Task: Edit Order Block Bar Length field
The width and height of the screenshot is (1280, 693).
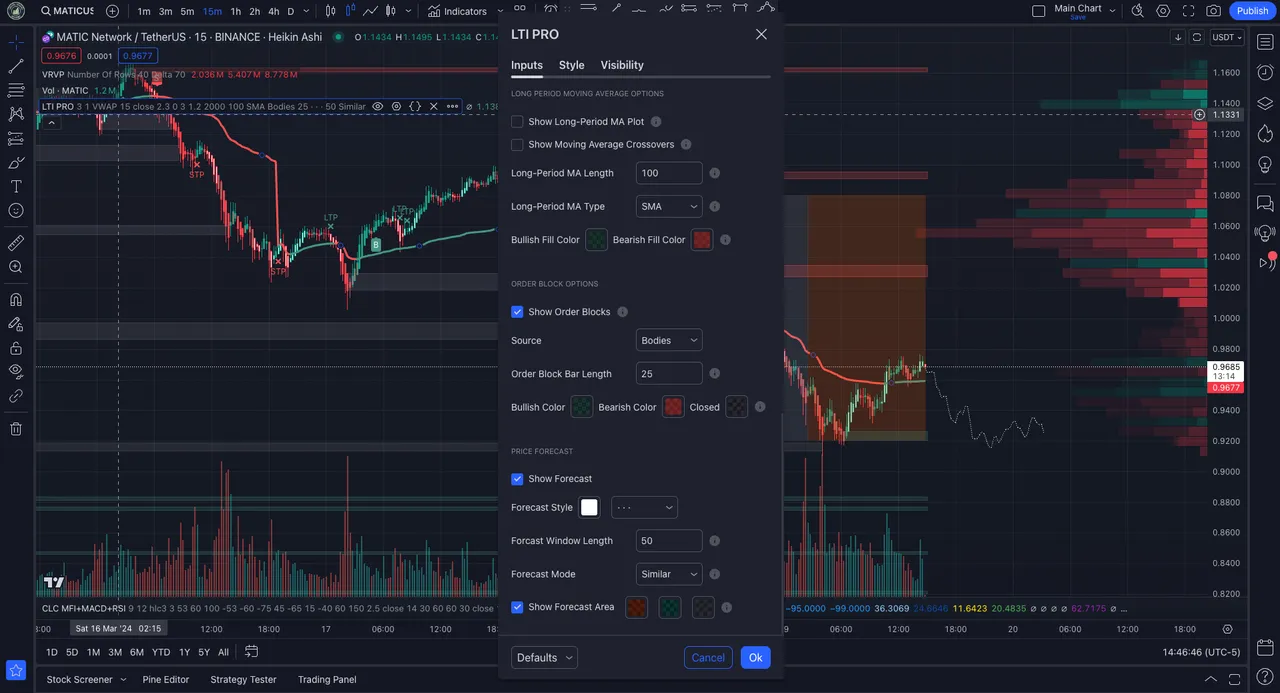Action: point(669,373)
